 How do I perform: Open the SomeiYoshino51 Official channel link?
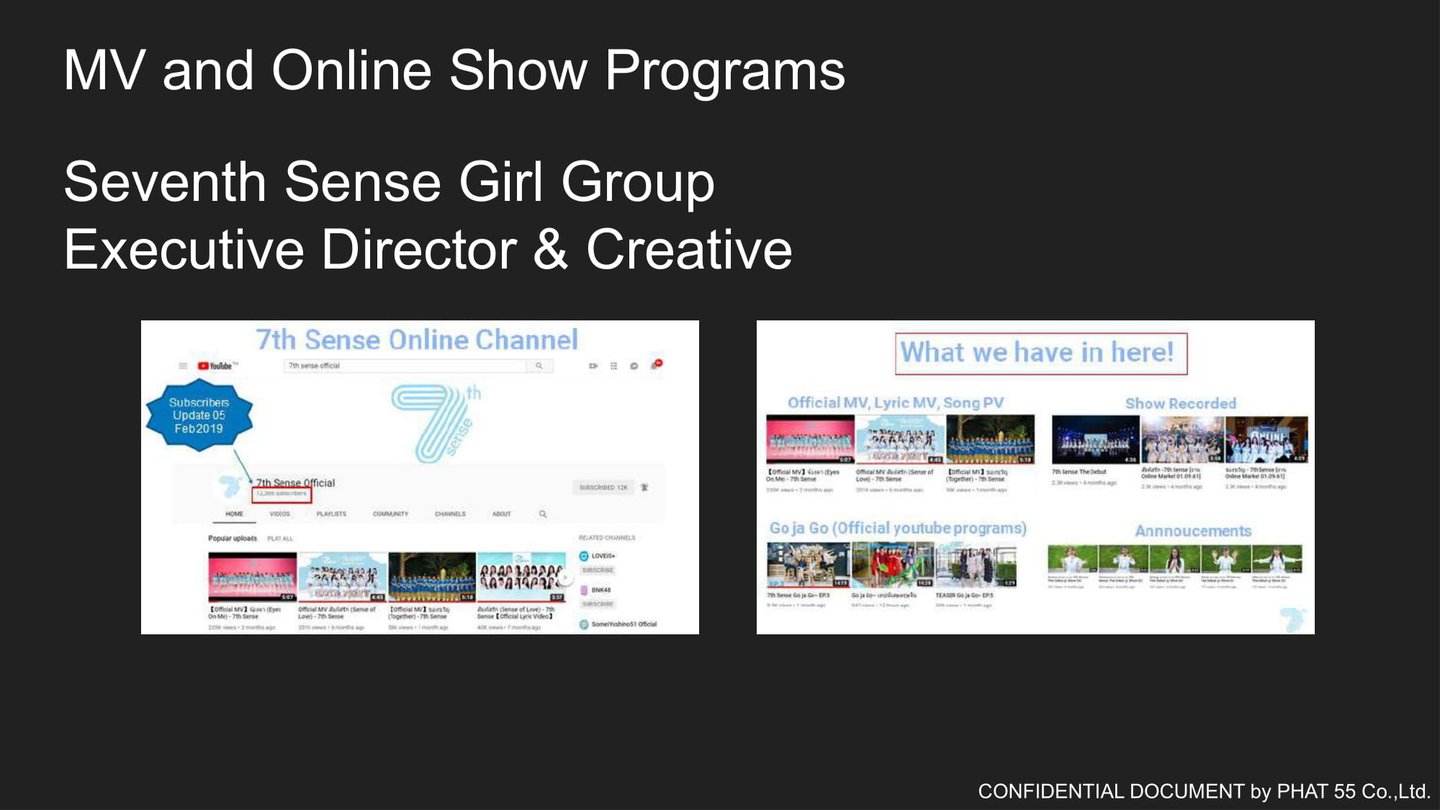tap(624, 624)
